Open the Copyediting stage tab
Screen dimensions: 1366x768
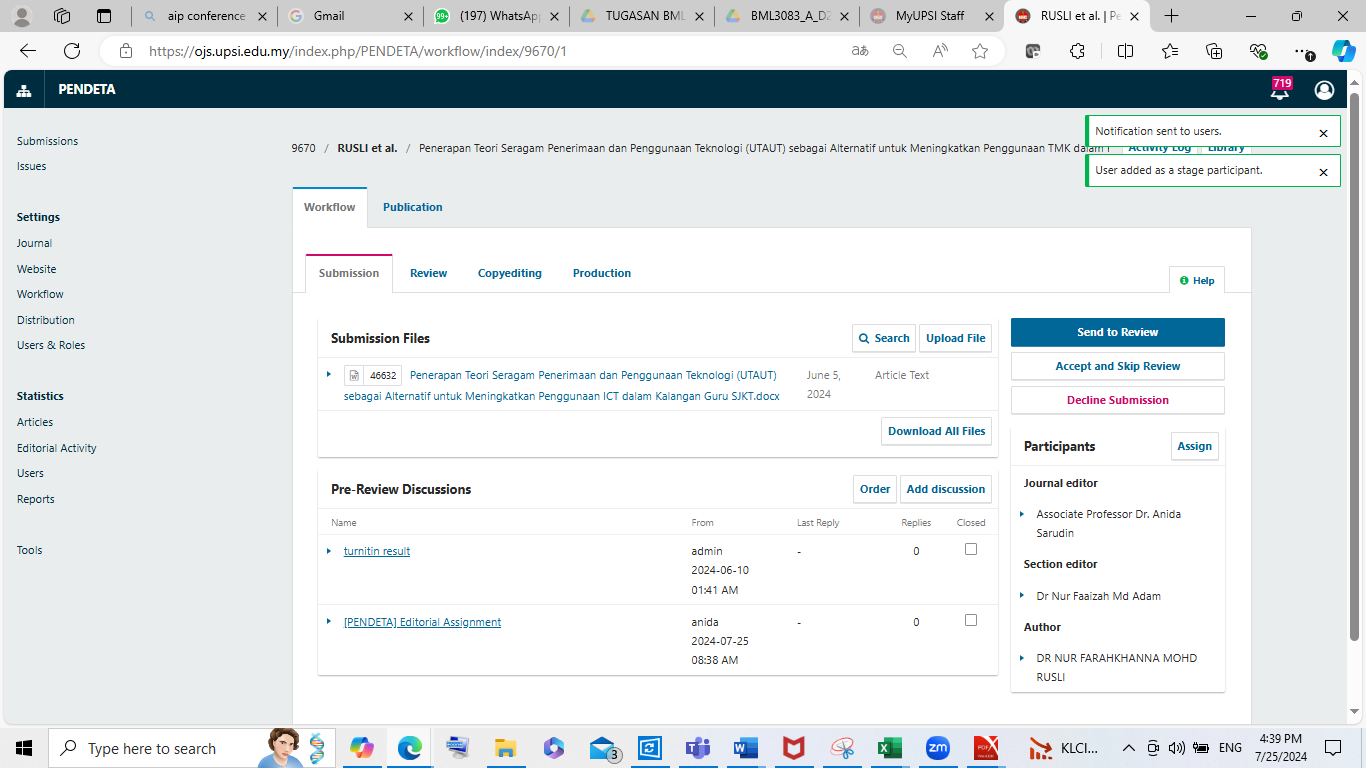pyautogui.click(x=509, y=273)
